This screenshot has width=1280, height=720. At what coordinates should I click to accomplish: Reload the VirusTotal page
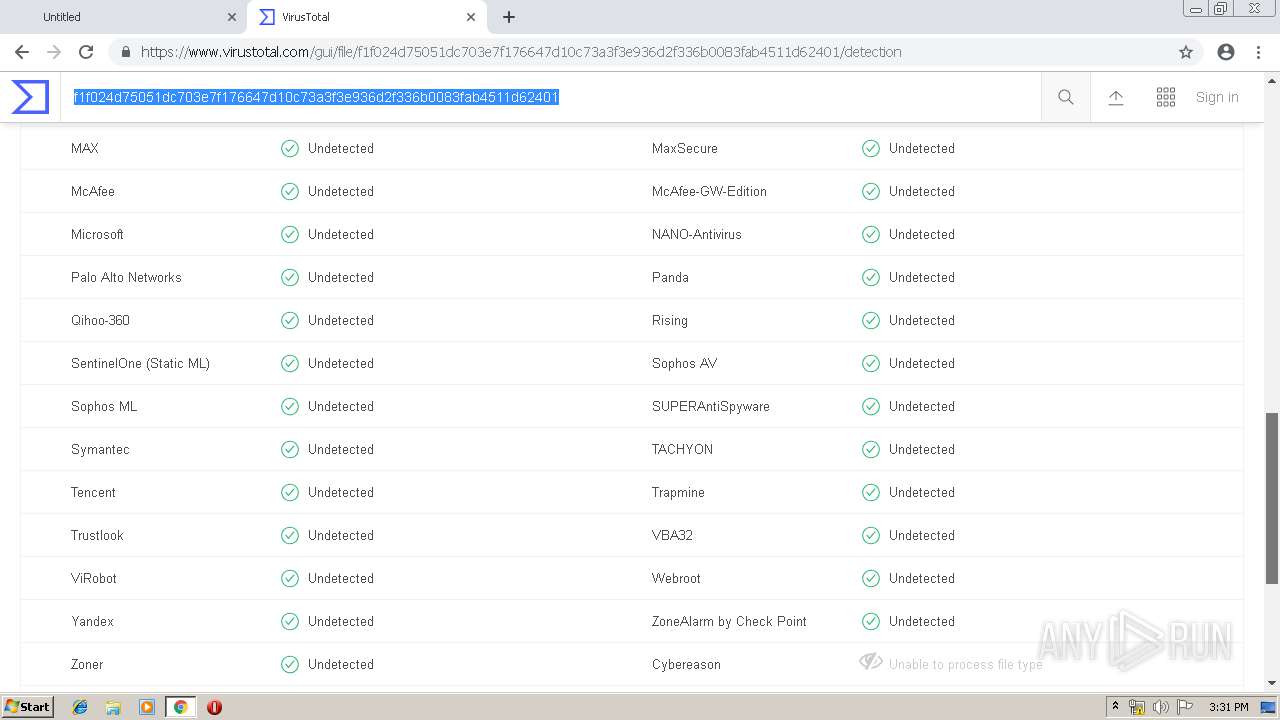click(86, 52)
